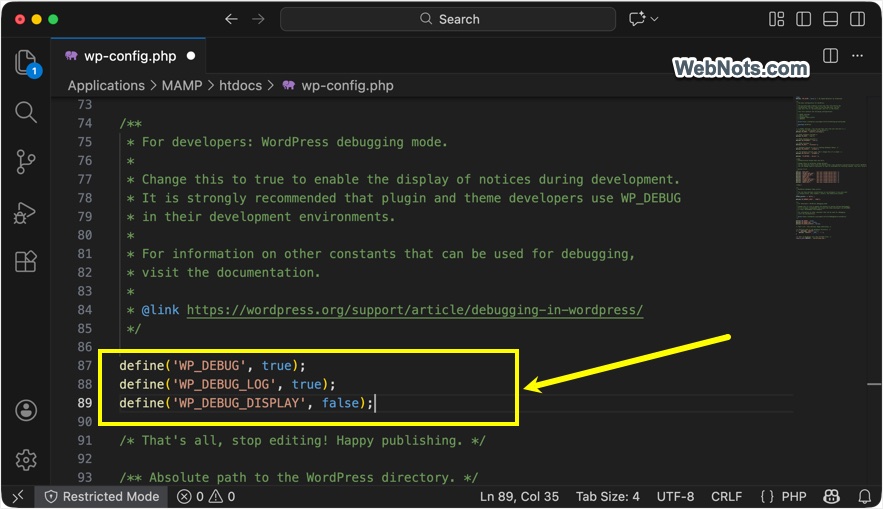
Task: Click Applications in the breadcrumb
Action: coord(106,86)
